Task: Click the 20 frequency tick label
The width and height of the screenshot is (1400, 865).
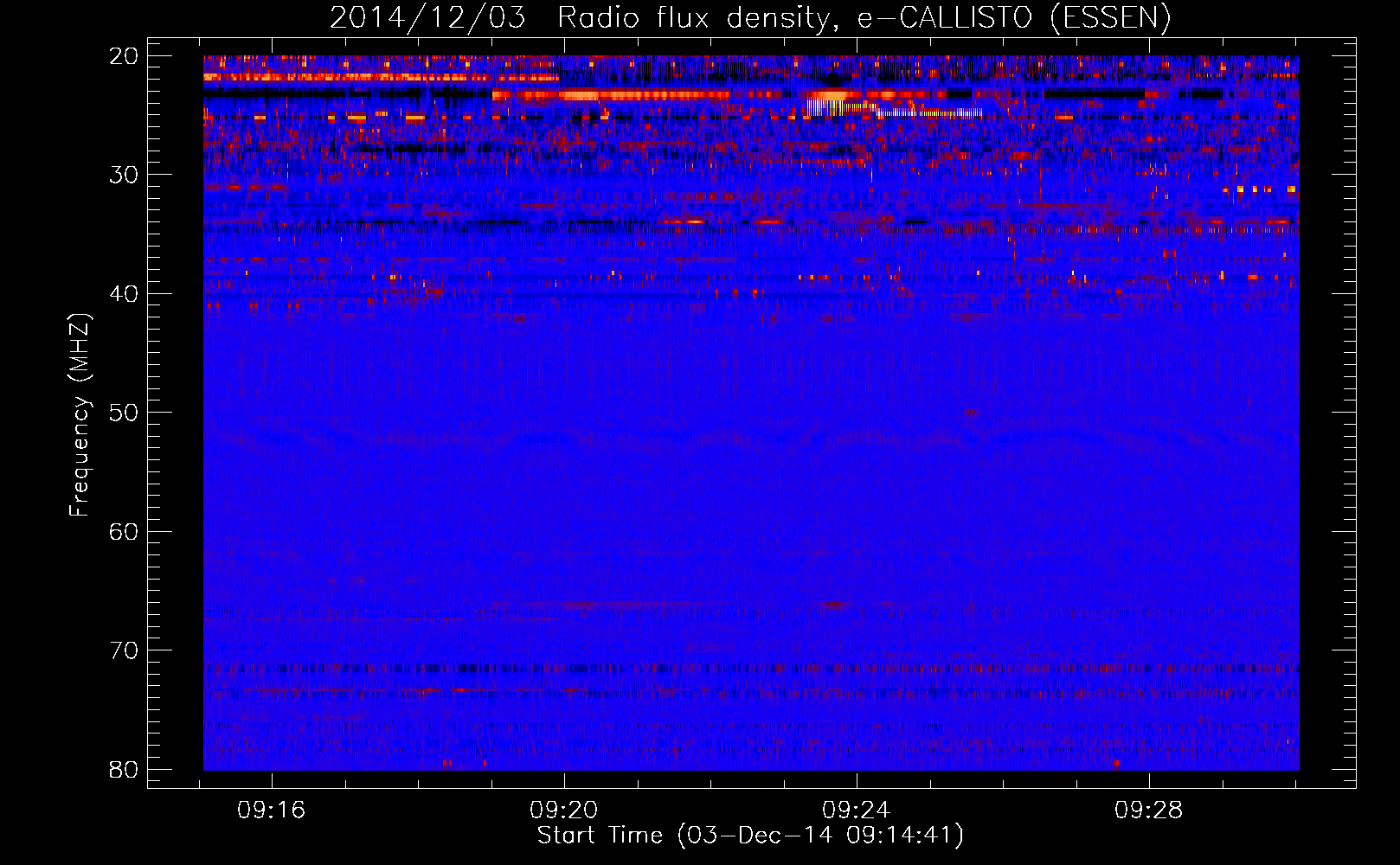Action: (125, 56)
